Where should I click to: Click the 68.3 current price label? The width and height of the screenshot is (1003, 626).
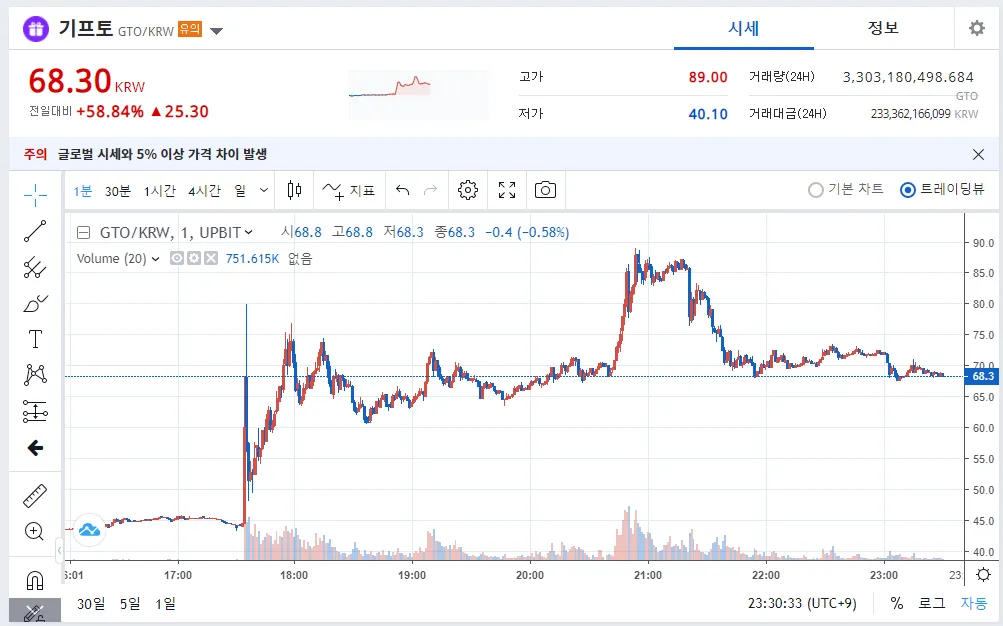click(x=983, y=376)
